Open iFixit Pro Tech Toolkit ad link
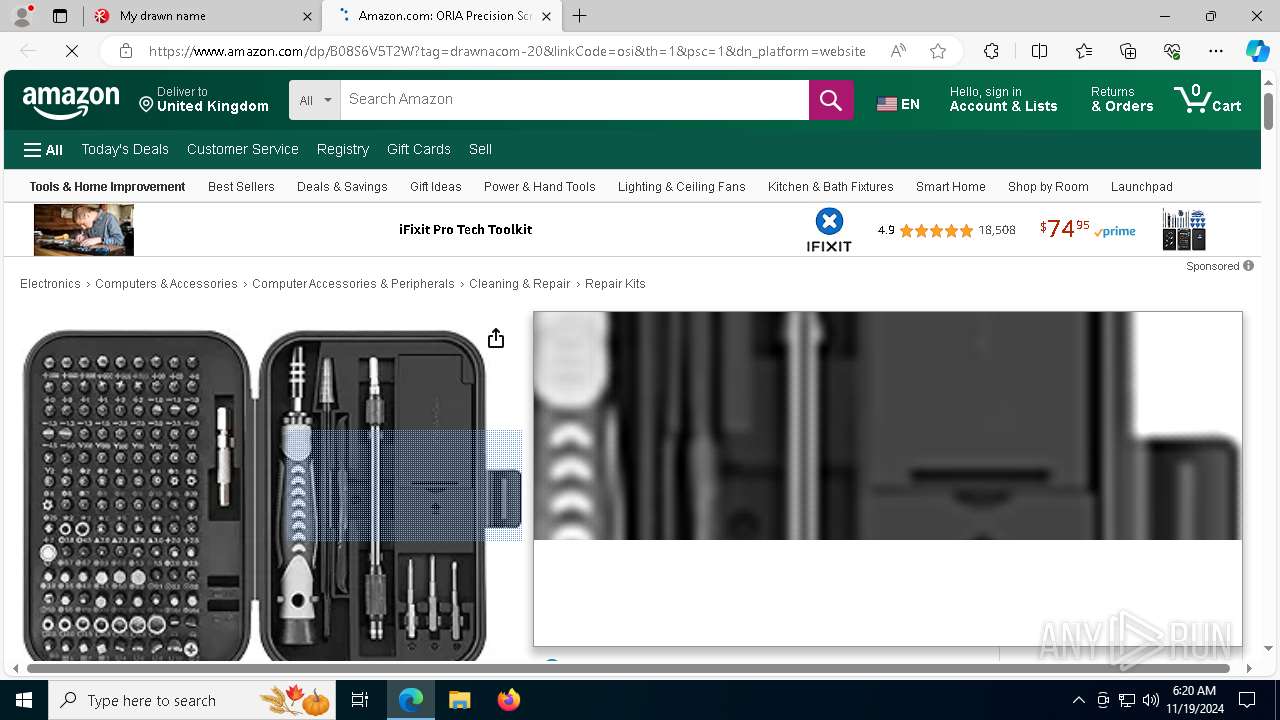Image resolution: width=1280 pixels, height=720 pixels. pyautogui.click(x=465, y=230)
